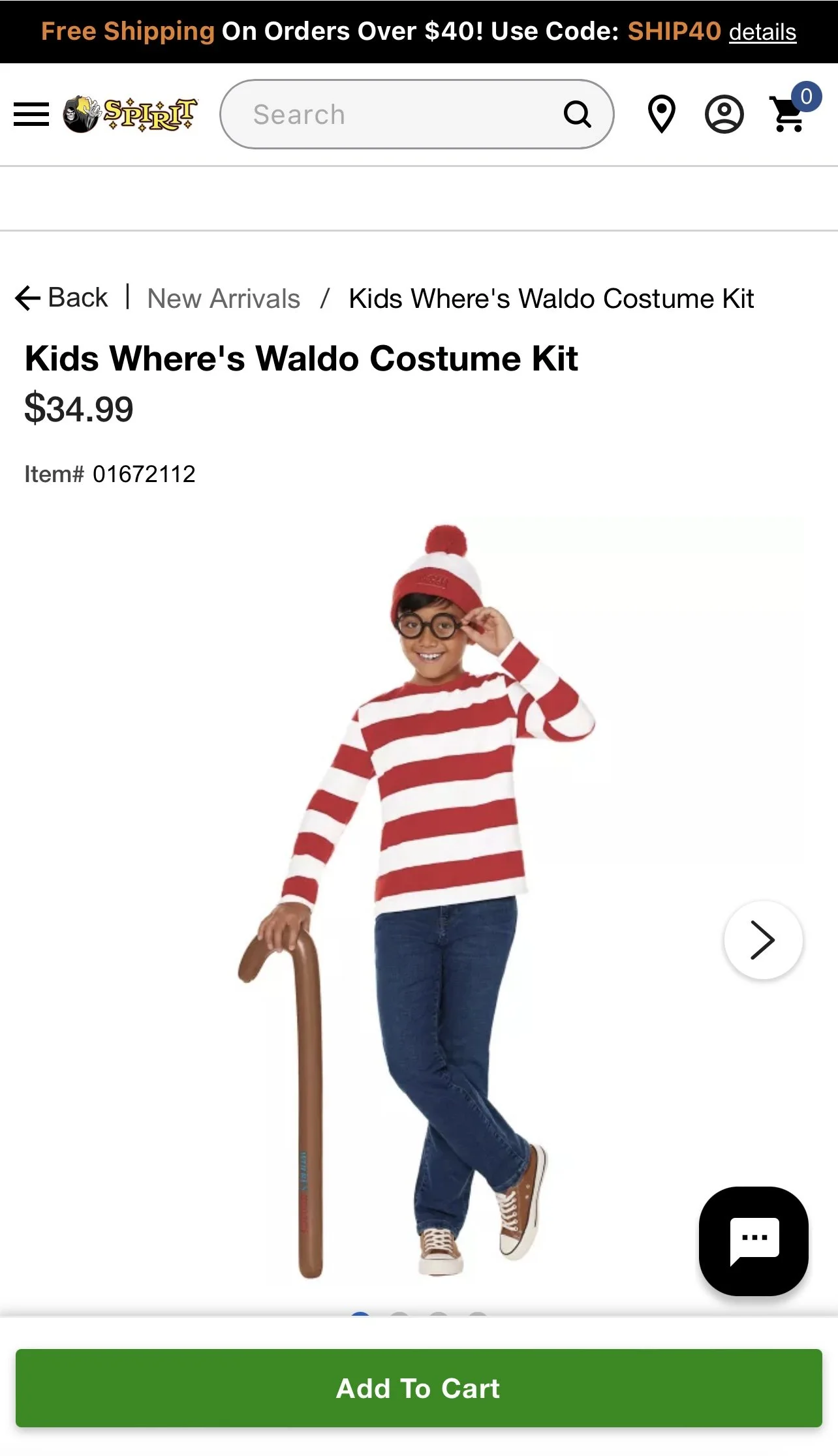
Task: Click the cart item count badge
Action: [x=806, y=97]
